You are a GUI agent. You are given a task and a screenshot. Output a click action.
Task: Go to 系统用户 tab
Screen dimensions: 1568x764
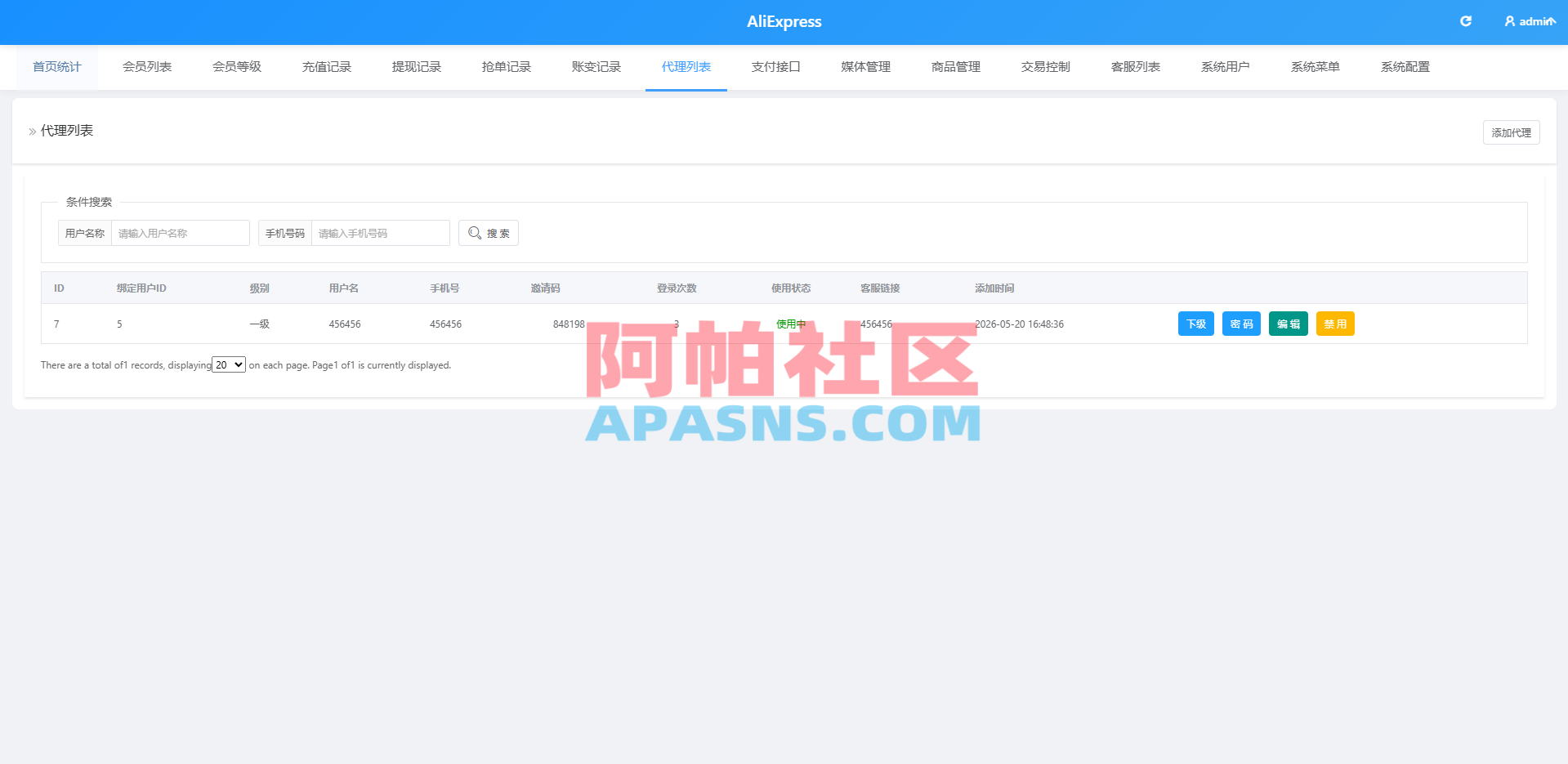1226,67
